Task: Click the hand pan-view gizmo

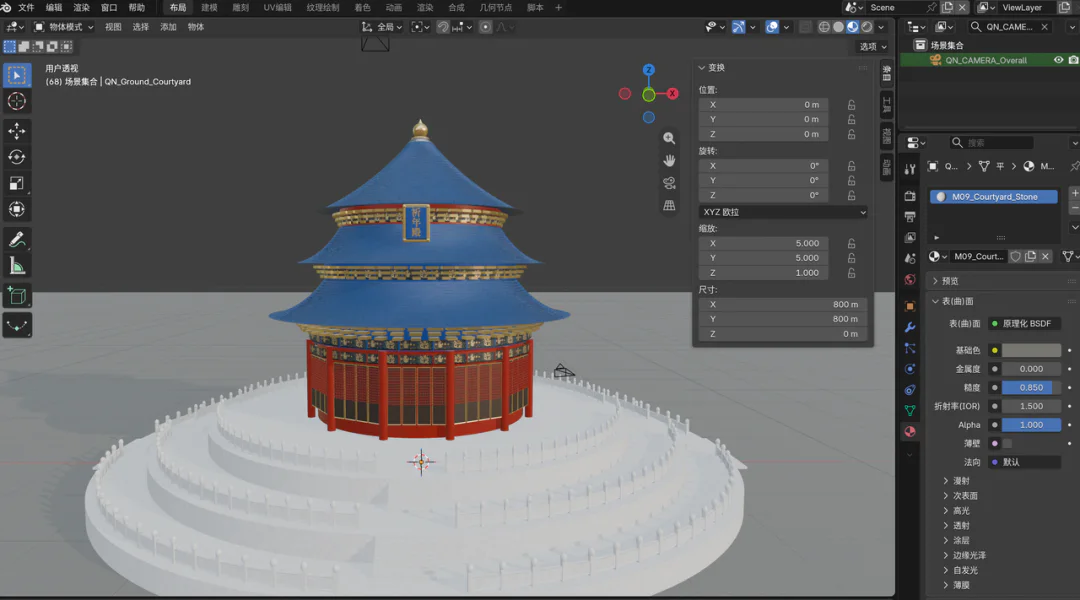Action: click(669, 161)
